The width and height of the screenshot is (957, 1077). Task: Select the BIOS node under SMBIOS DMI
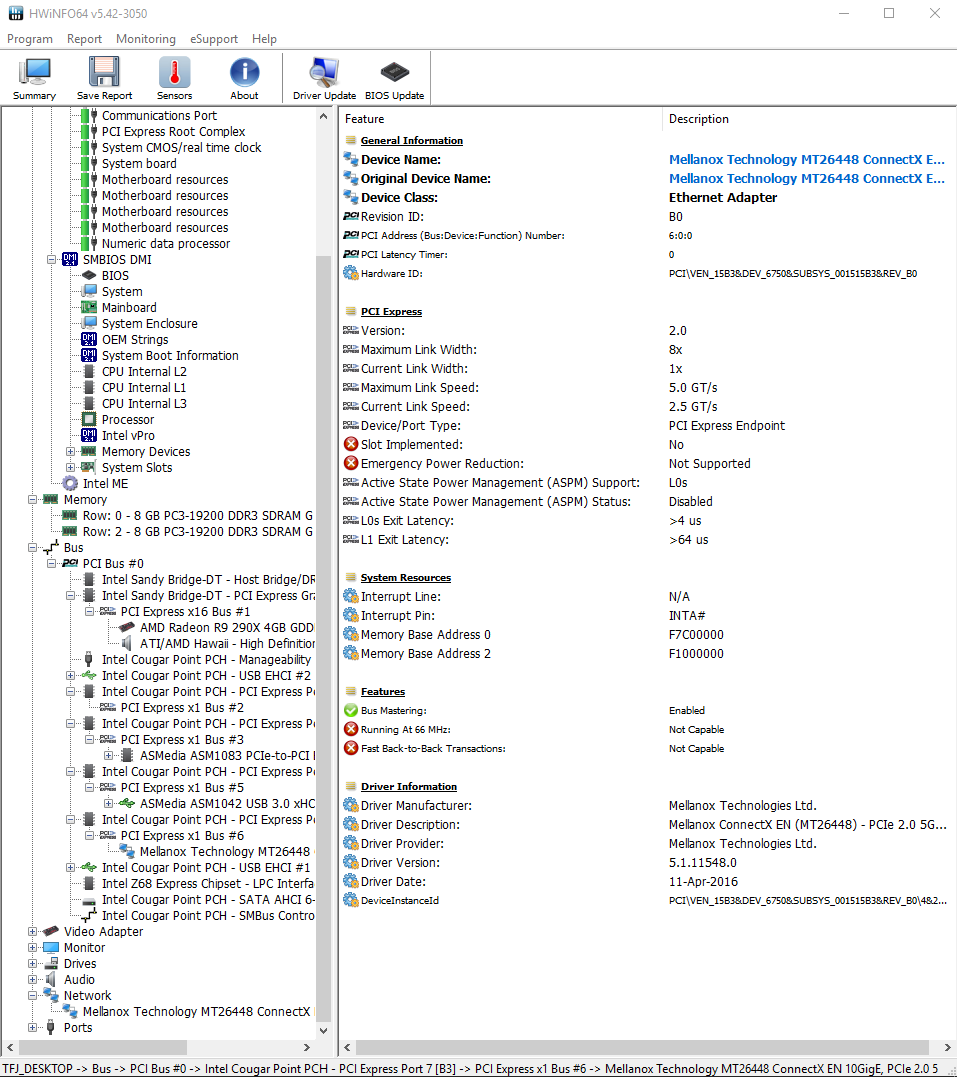pos(115,275)
